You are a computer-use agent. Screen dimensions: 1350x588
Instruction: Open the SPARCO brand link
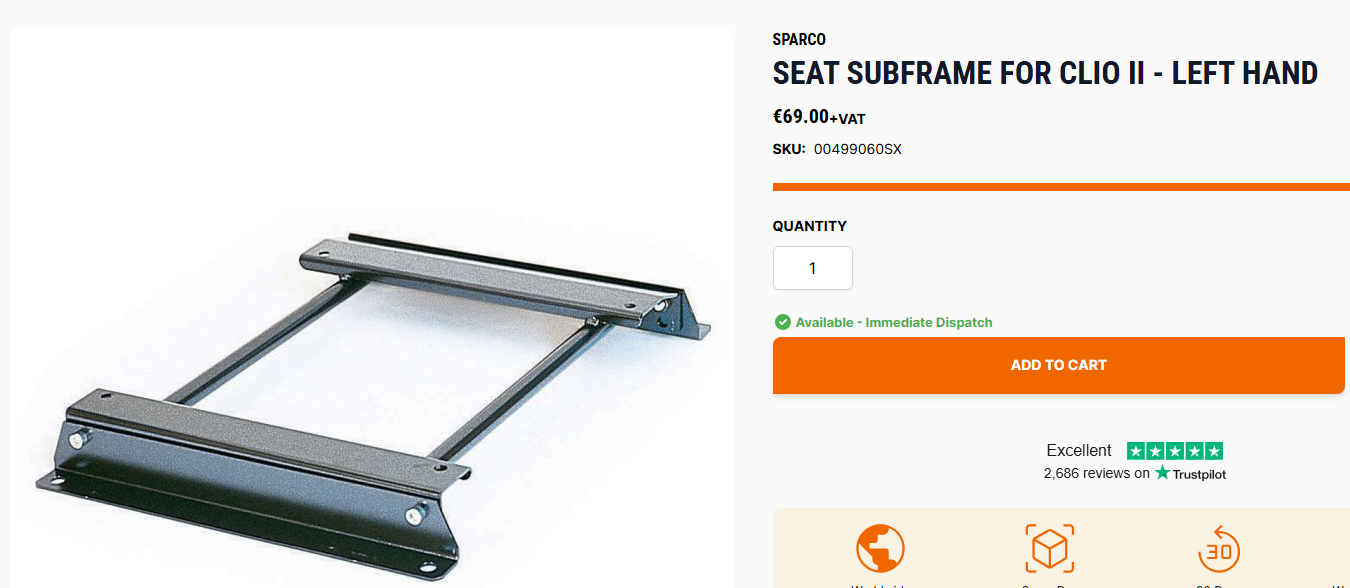tap(799, 40)
